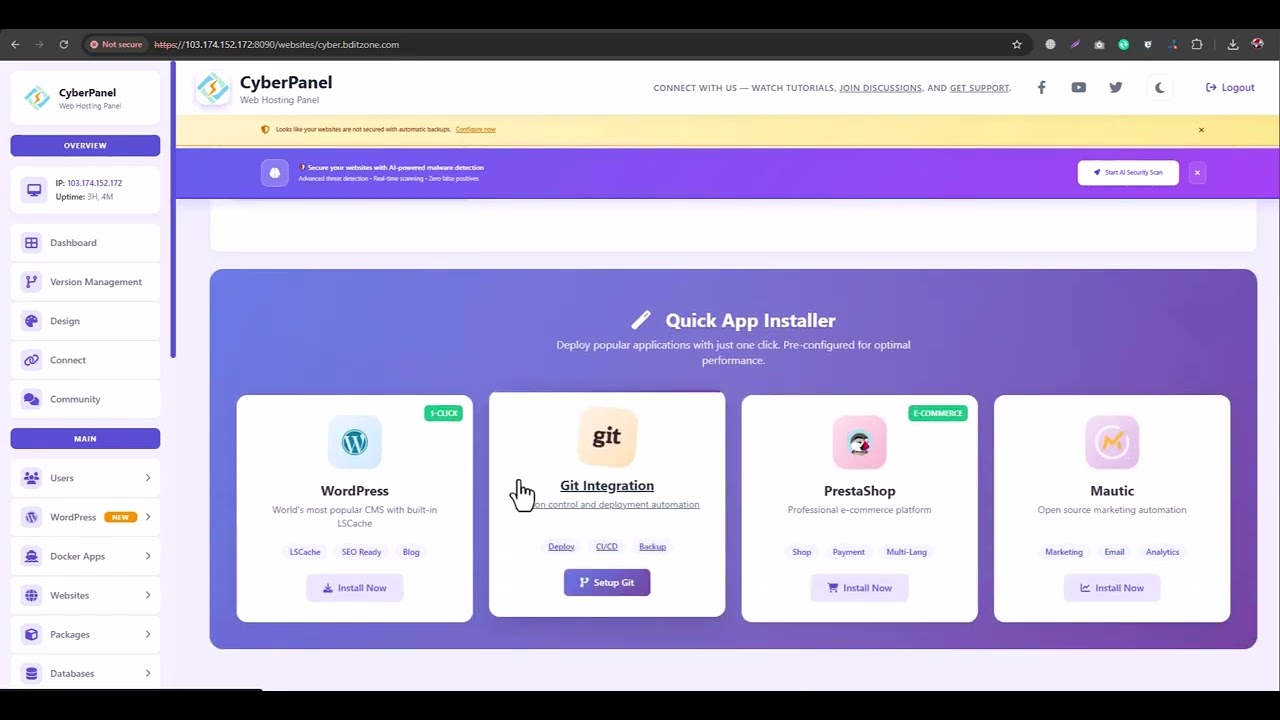Screen dimensions: 1280x720
Task: Open the browser extensions puzzle icon
Action: point(1197,44)
